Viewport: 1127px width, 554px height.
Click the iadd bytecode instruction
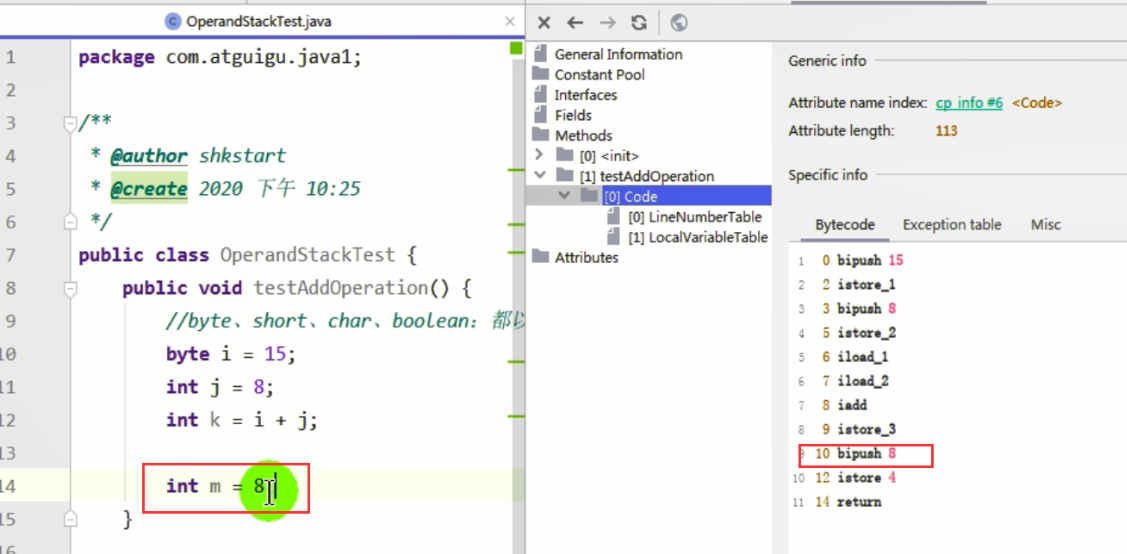click(x=852, y=405)
